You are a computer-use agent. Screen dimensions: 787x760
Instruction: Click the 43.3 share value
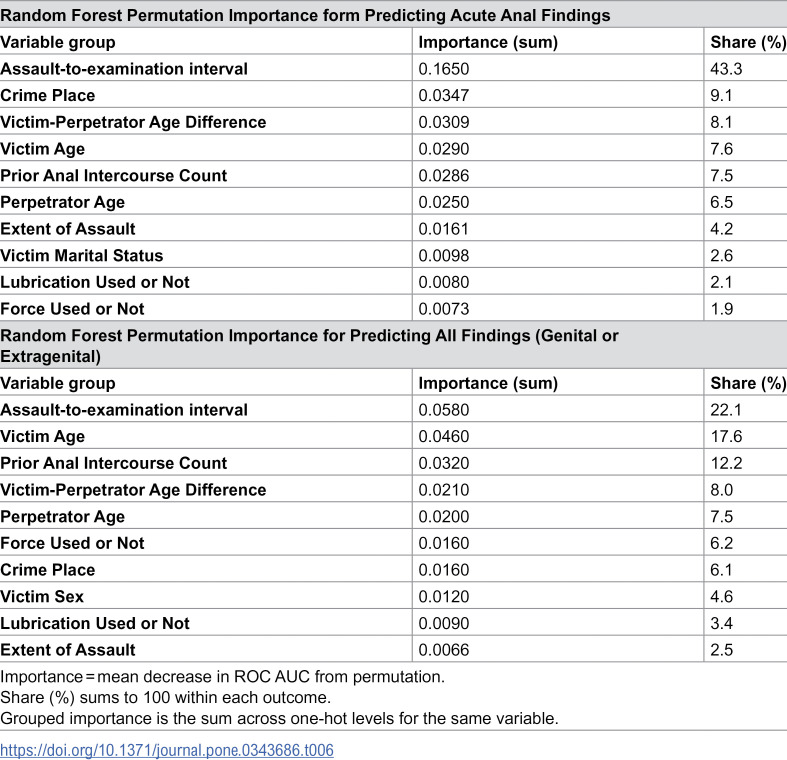[x=726, y=69]
